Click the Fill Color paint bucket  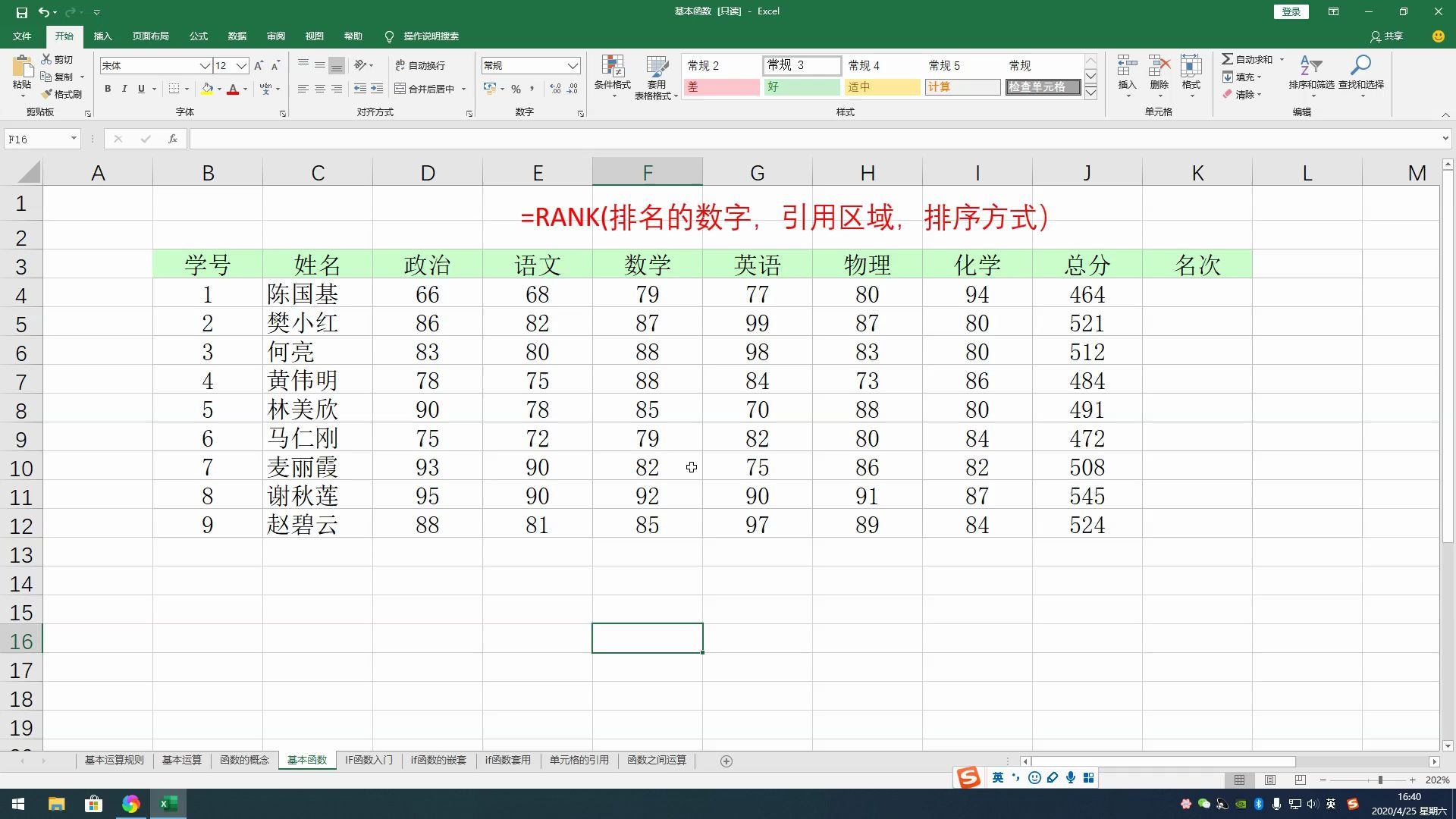point(207,89)
